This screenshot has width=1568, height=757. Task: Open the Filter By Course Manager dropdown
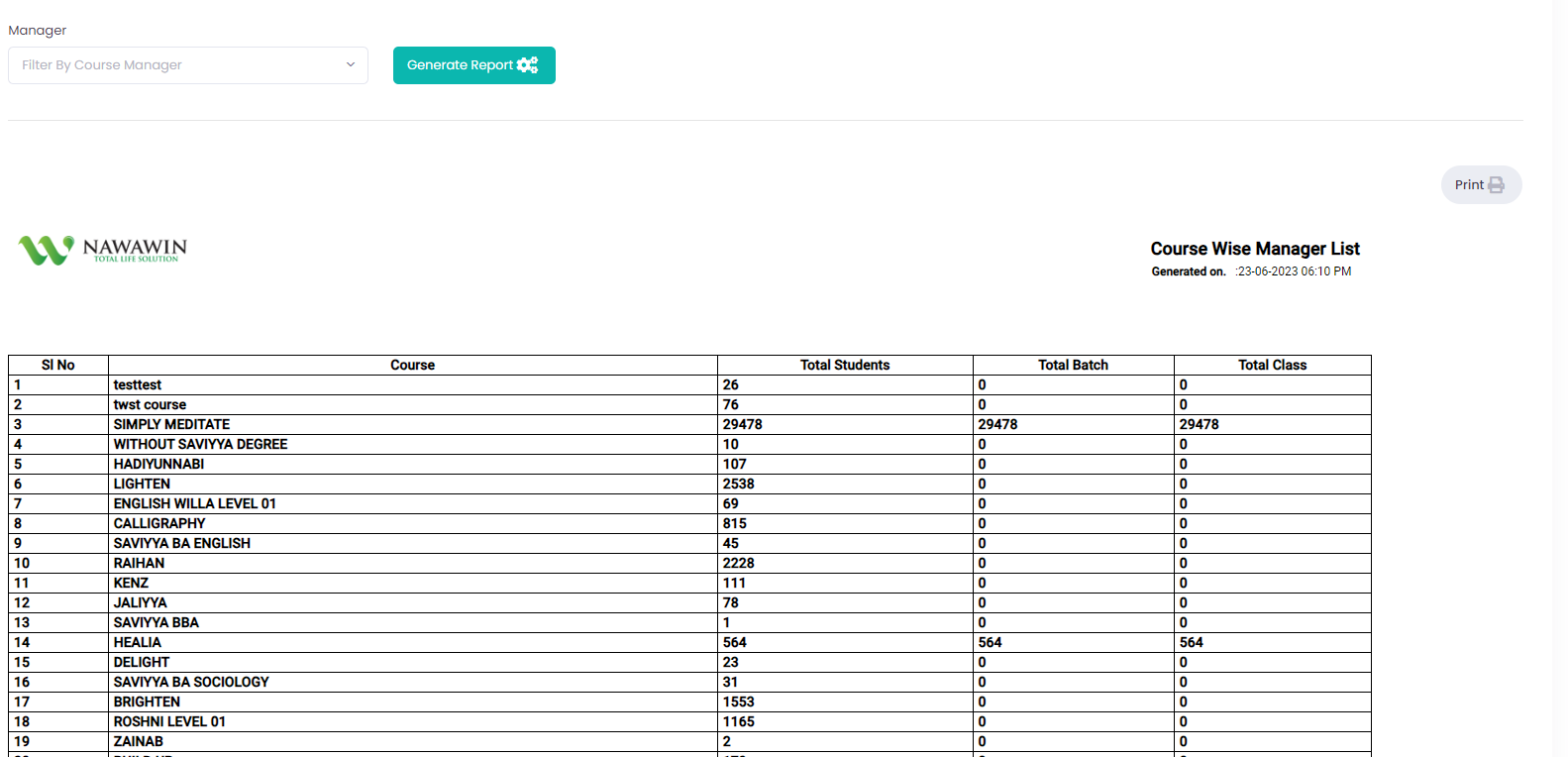(x=187, y=65)
